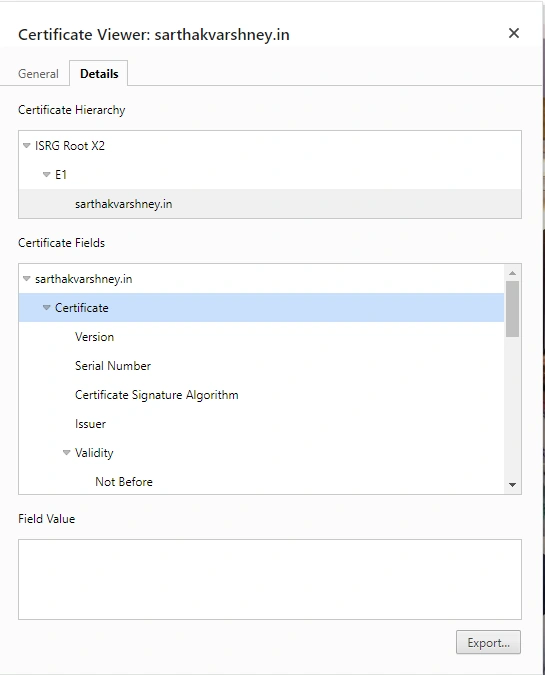Collapse the Validity field node
Screen dimensions: 545x675
[66, 452]
